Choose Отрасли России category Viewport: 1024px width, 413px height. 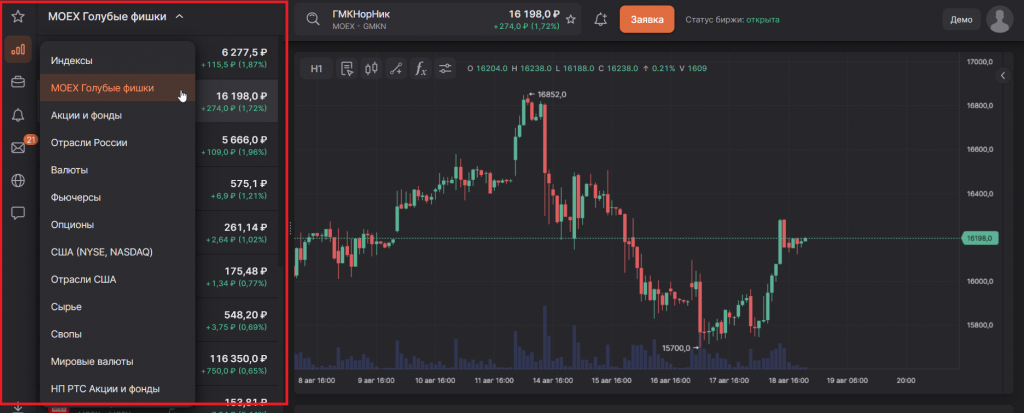pyautogui.click(x=118, y=142)
